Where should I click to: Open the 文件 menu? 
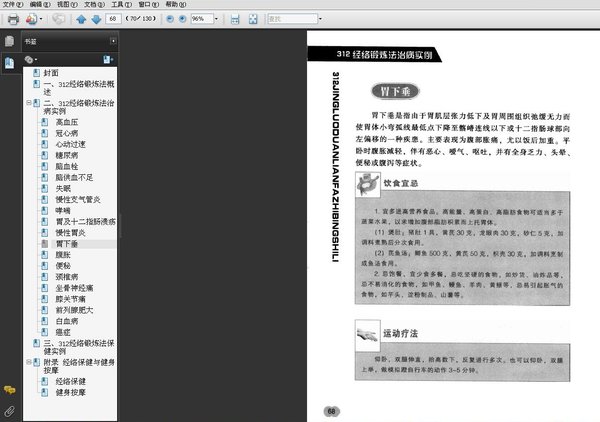(x=13, y=5)
